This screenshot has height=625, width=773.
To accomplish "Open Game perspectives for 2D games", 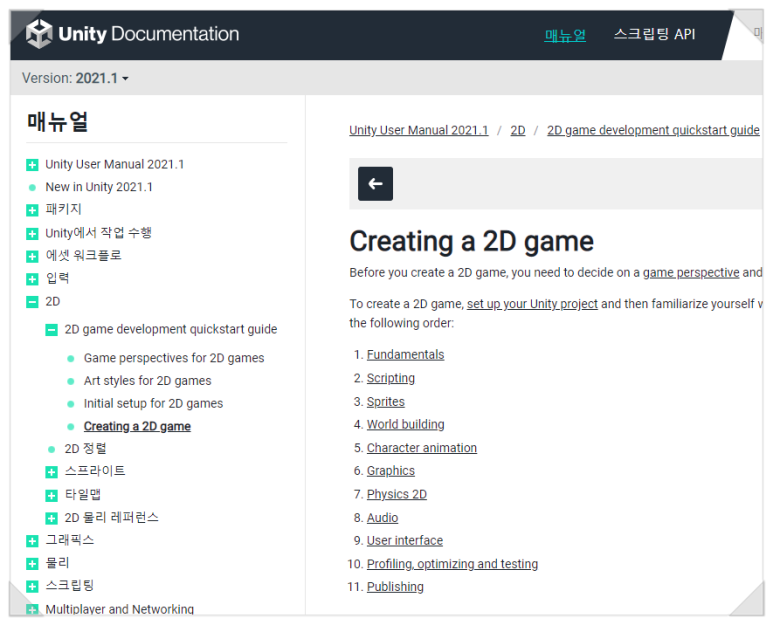I will (x=174, y=358).
